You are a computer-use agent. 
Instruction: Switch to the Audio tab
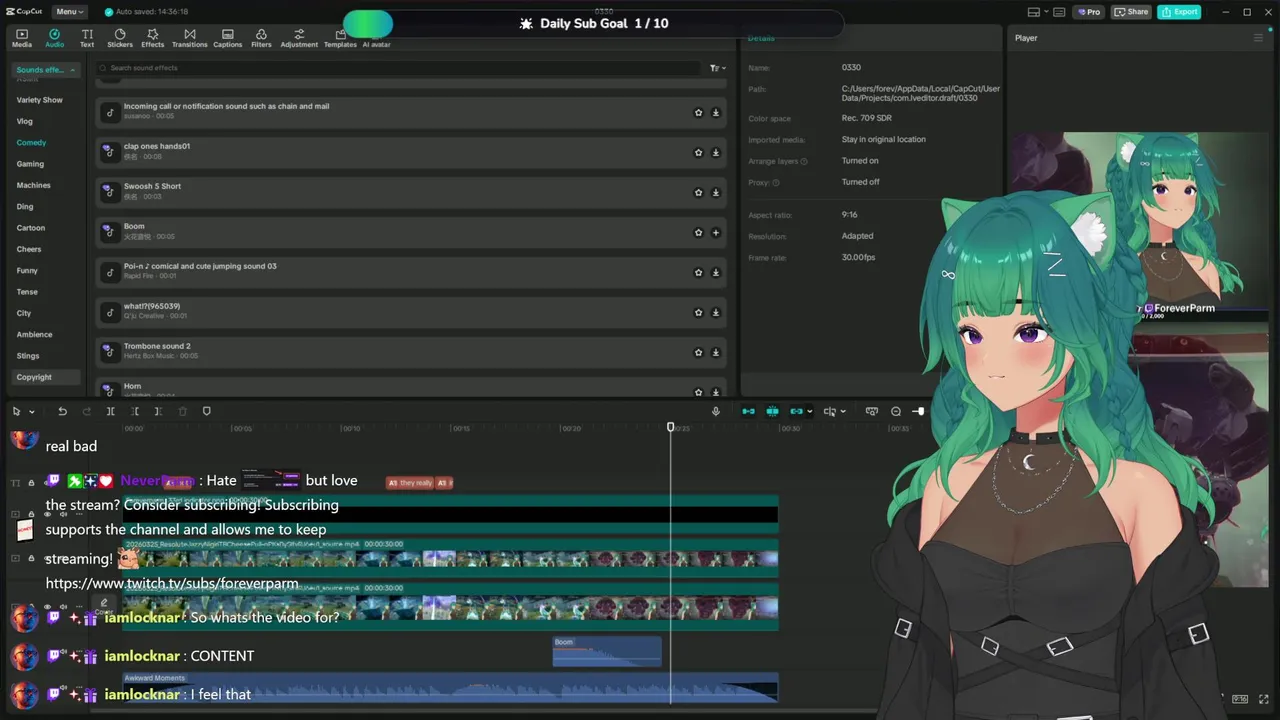[x=54, y=38]
